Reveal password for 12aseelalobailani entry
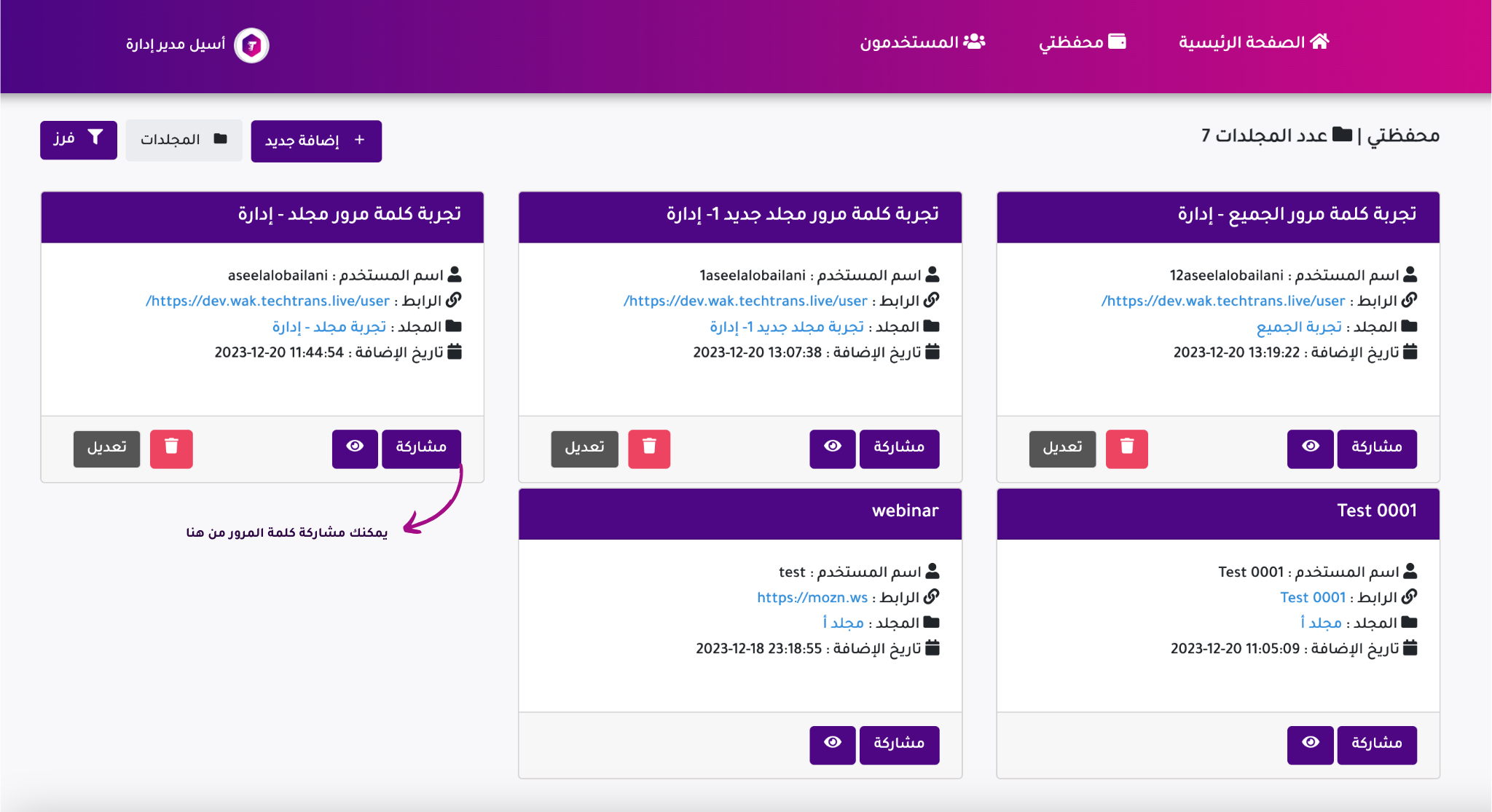This screenshot has width=1492, height=812. pos(1310,448)
